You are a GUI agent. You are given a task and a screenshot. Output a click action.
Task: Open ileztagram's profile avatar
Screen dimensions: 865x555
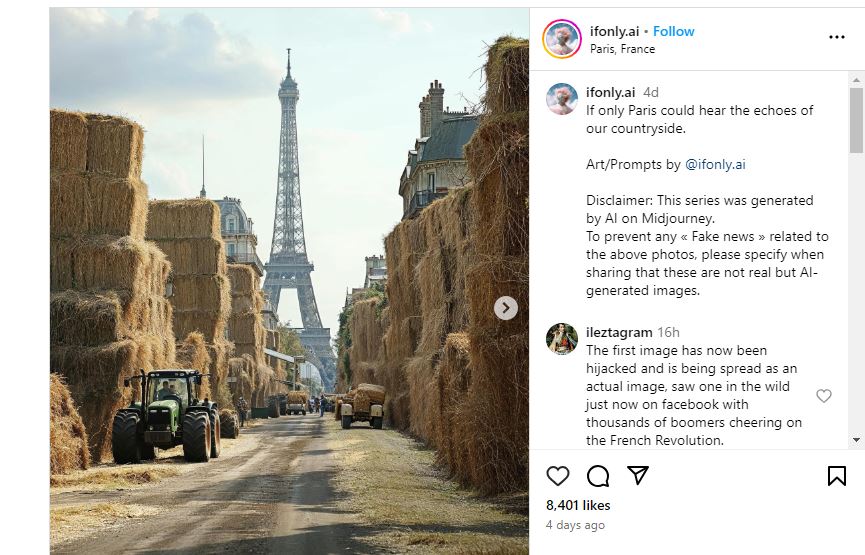pos(562,339)
